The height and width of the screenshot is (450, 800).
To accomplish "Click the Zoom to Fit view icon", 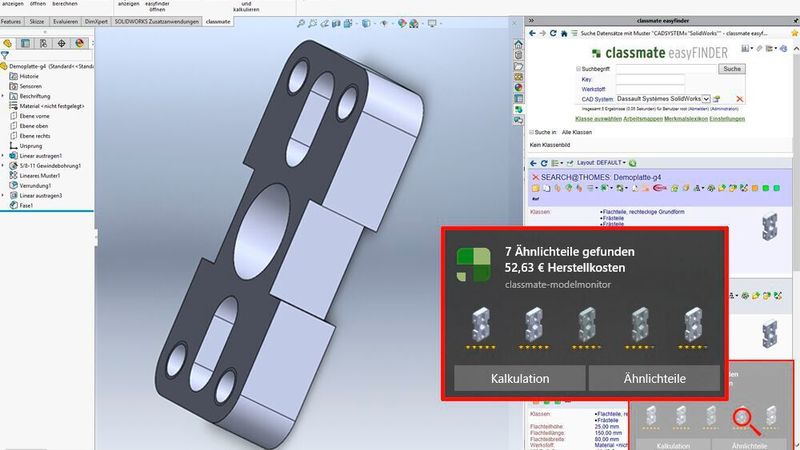I will [301, 23].
